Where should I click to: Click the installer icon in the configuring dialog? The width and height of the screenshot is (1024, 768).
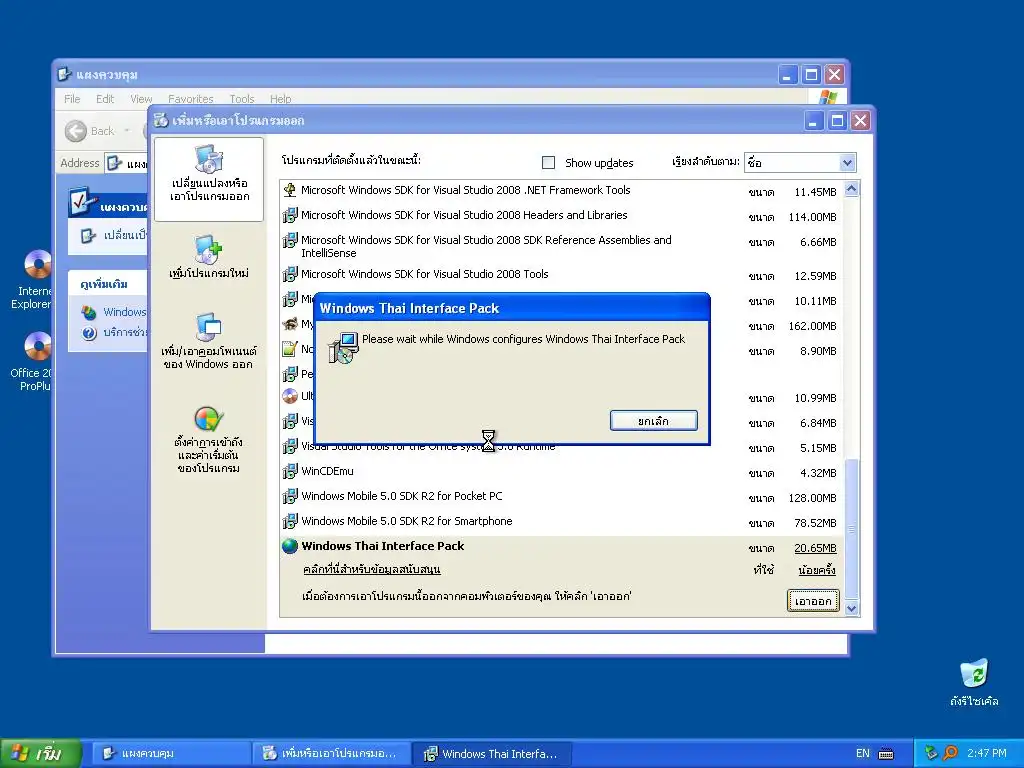tap(343, 347)
